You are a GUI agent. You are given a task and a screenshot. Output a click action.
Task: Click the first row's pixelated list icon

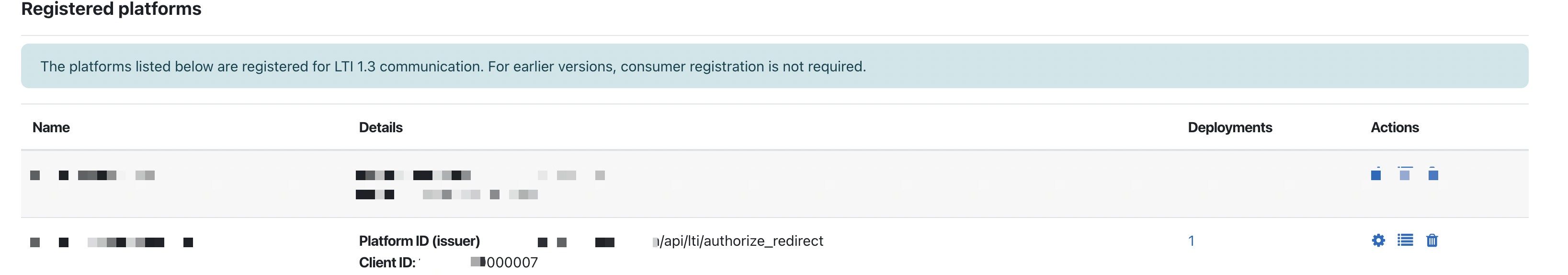(x=1405, y=174)
